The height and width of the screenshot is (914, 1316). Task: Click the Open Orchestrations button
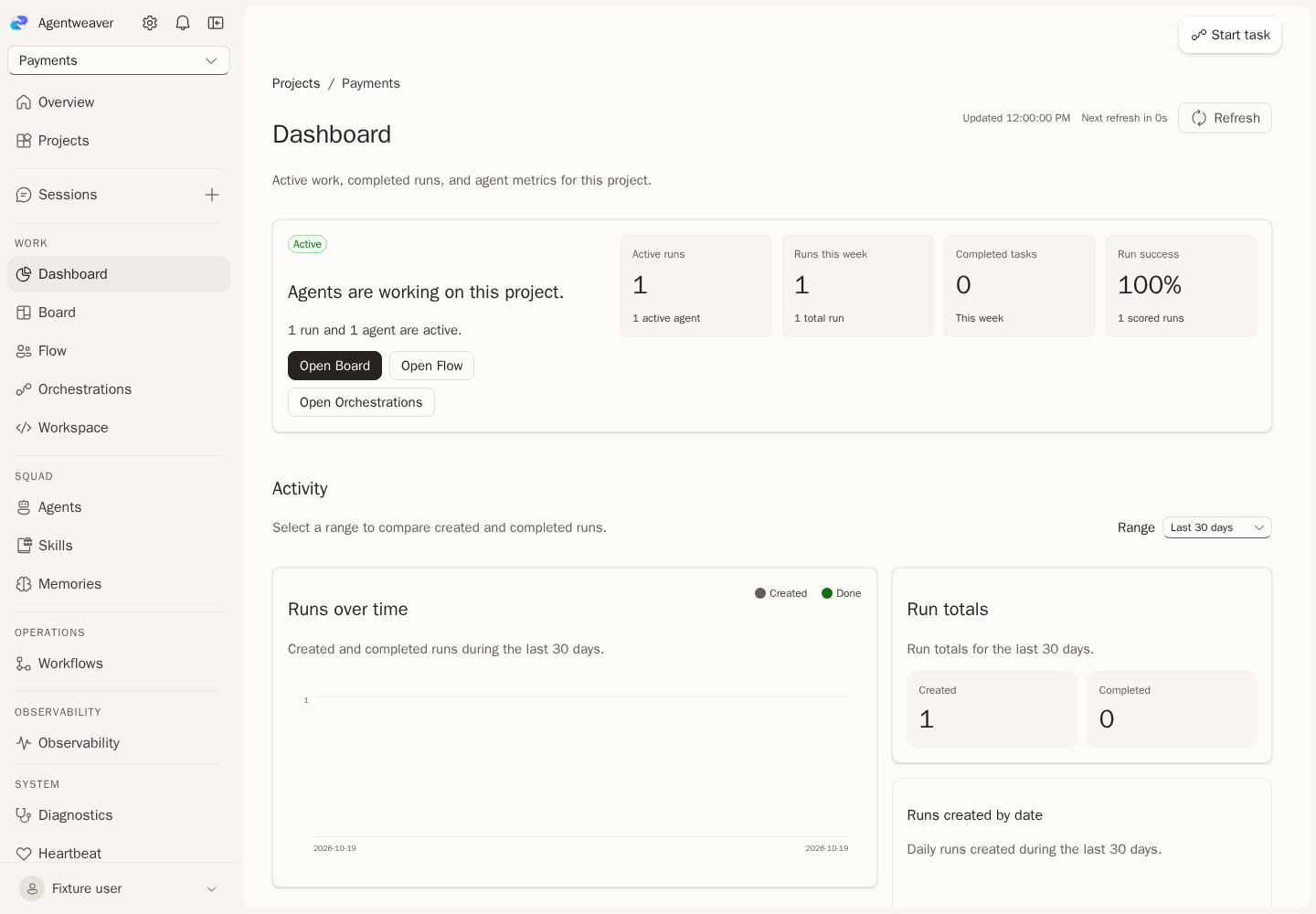click(x=361, y=402)
